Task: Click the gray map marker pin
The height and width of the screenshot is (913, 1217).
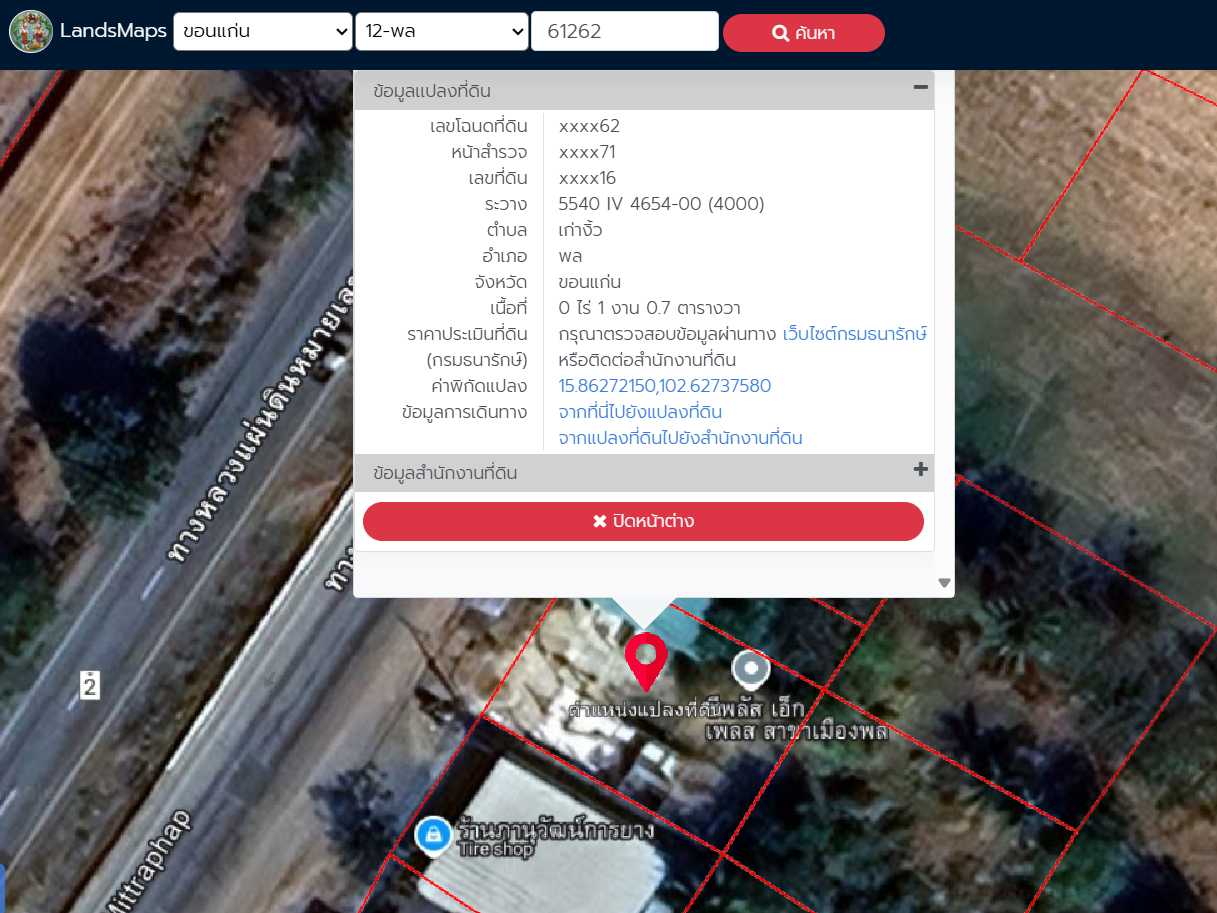Action: coord(750,668)
